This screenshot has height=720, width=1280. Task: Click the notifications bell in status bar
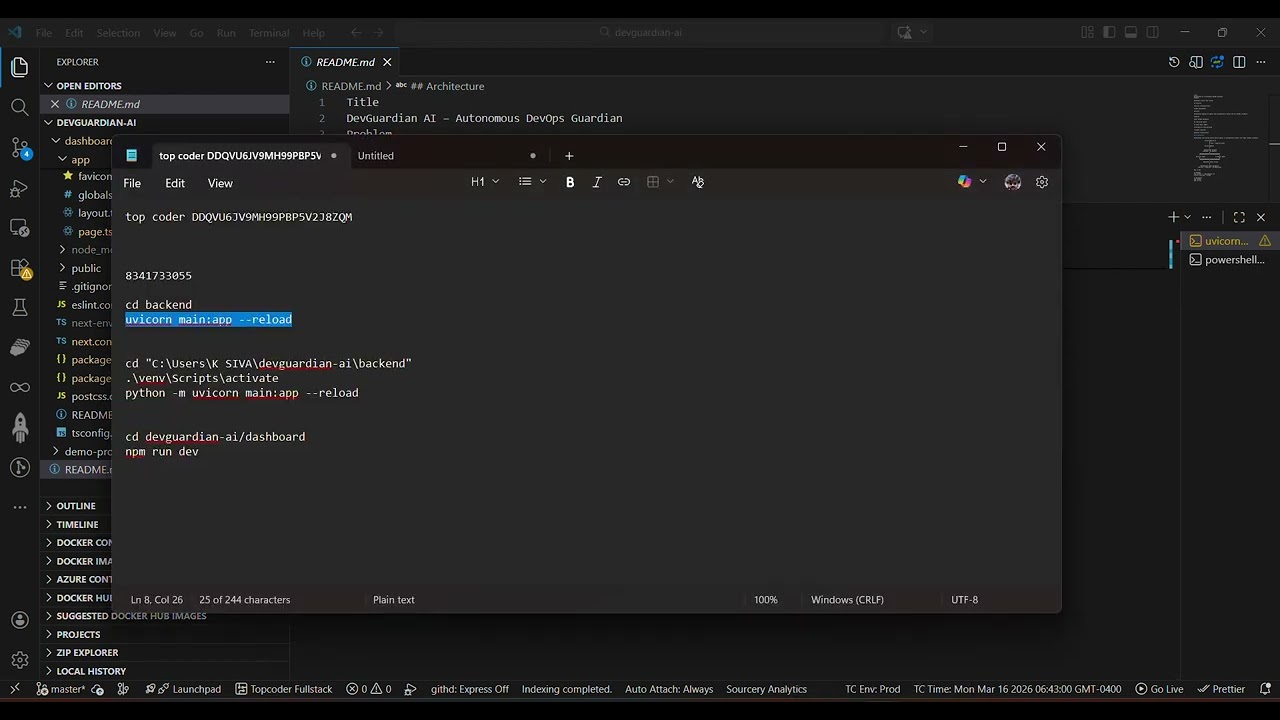[x=1265, y=689]
